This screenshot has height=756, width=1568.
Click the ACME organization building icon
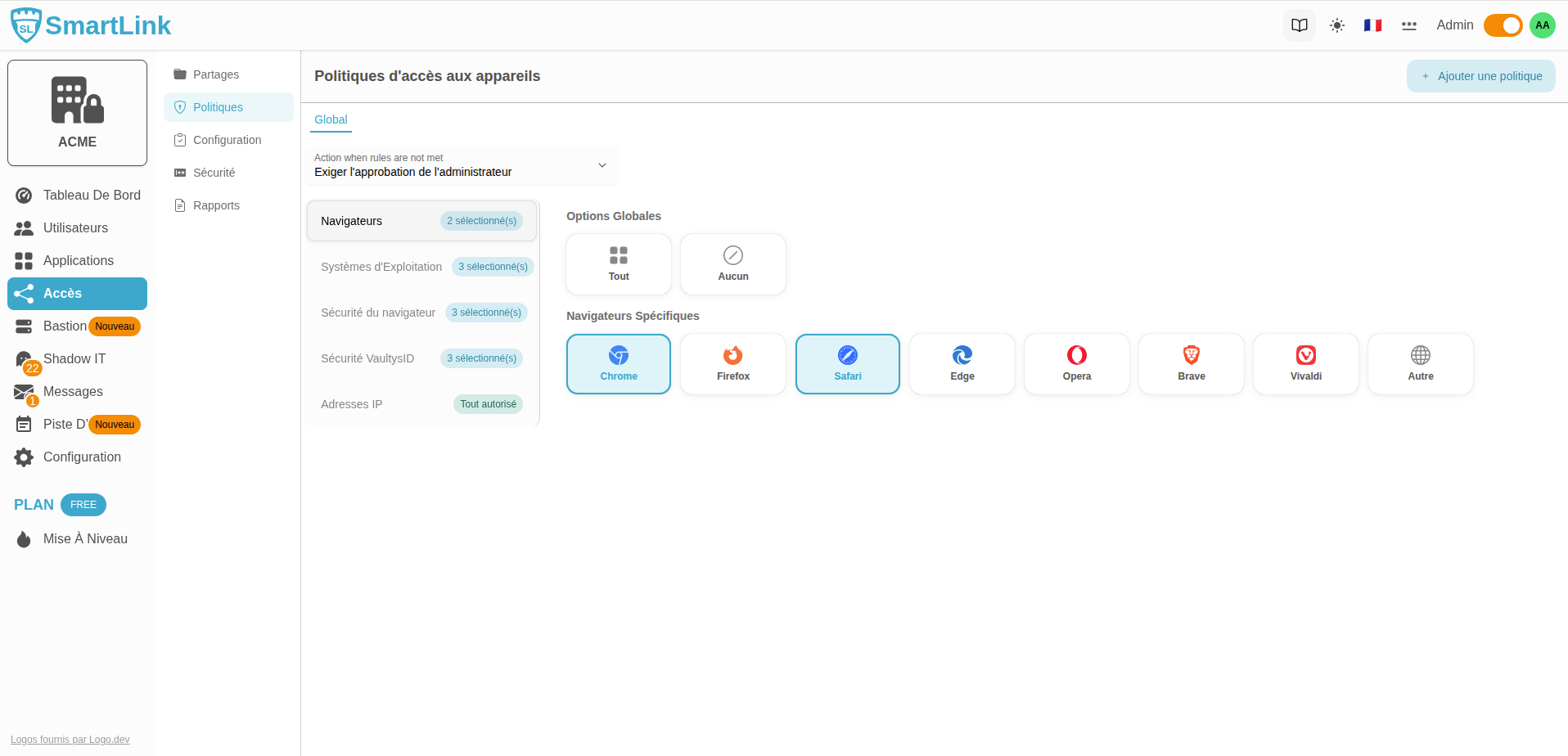(77, 101)
